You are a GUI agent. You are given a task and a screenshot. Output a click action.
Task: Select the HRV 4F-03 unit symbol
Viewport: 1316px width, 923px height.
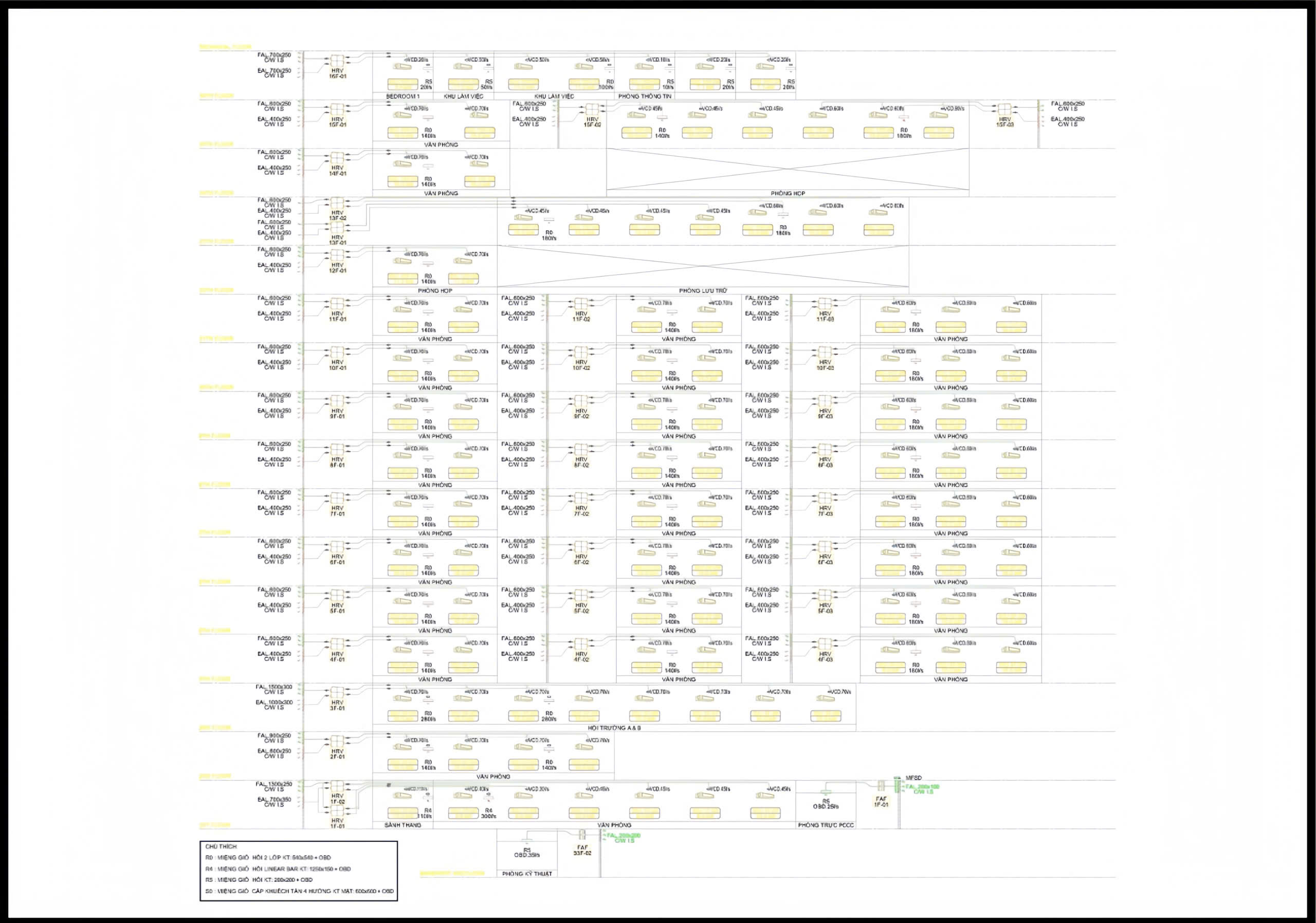(x=825, y=644)
